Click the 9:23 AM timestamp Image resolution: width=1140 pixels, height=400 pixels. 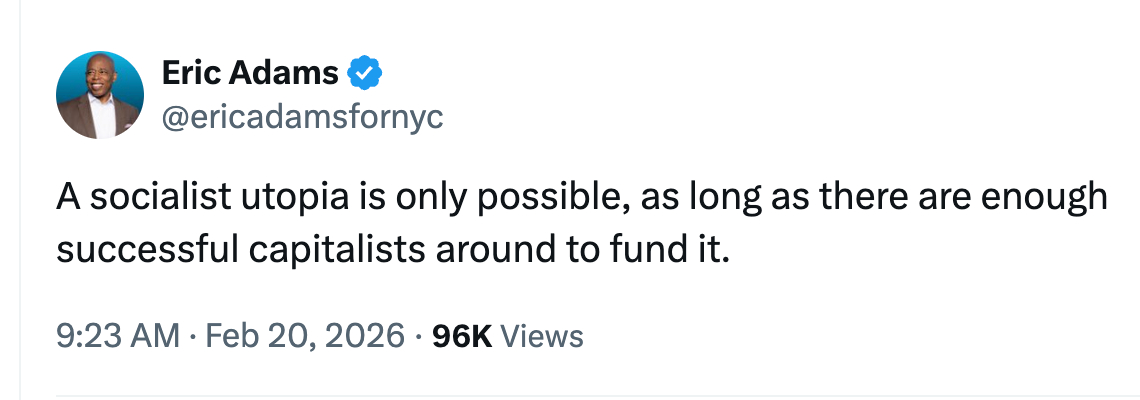pos(117,336)
